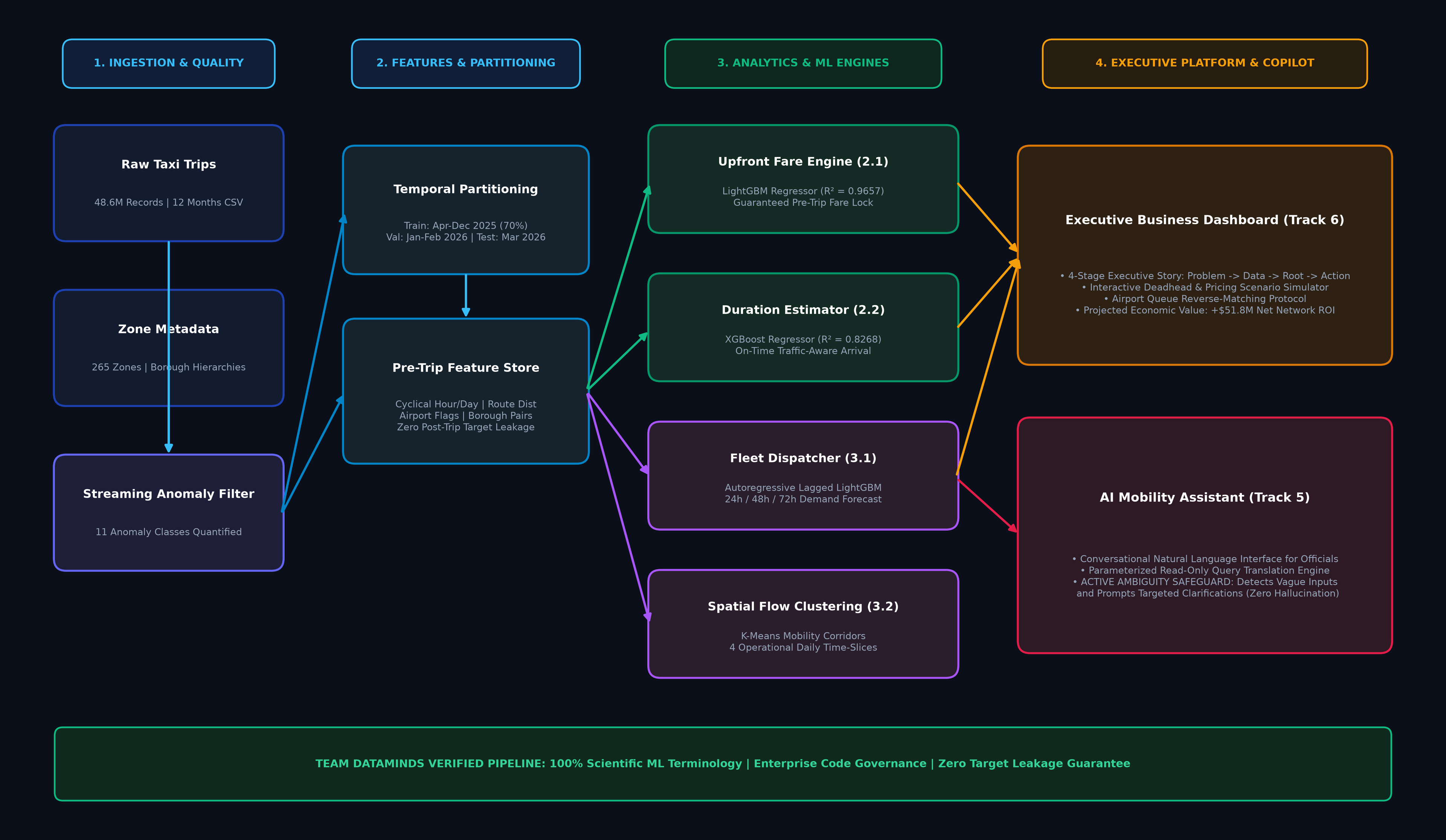Click 'Conversational Natural Language Interface' bullet
The width and height of the screenshot is (1446, 840).
pyautogui.click(x=1204, y=559)
